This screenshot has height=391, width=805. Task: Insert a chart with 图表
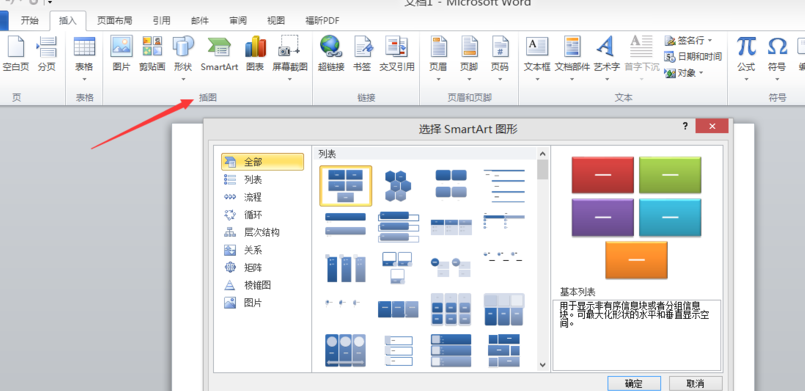coord(255,54)
